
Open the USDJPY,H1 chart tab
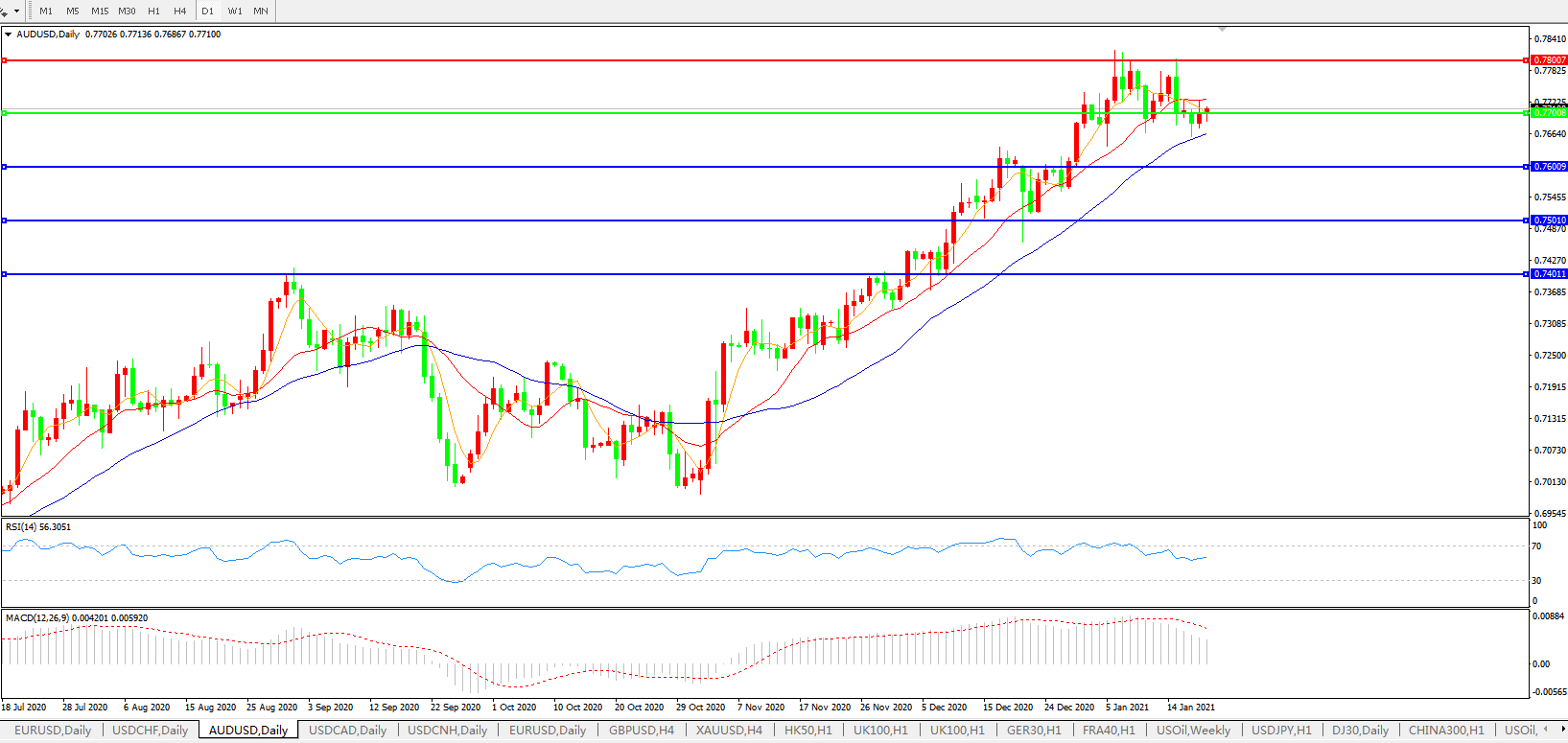click(x=1281, y=731)
